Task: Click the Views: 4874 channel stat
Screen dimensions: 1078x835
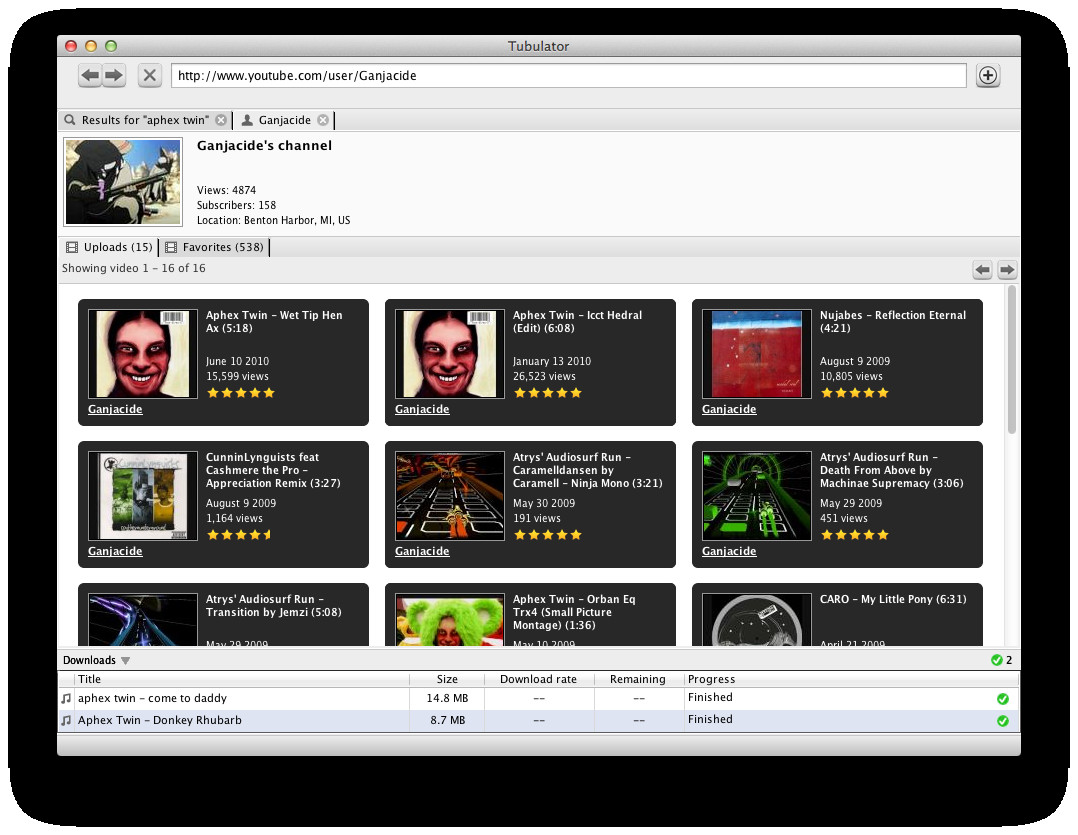Action: (x=226, y=190)
